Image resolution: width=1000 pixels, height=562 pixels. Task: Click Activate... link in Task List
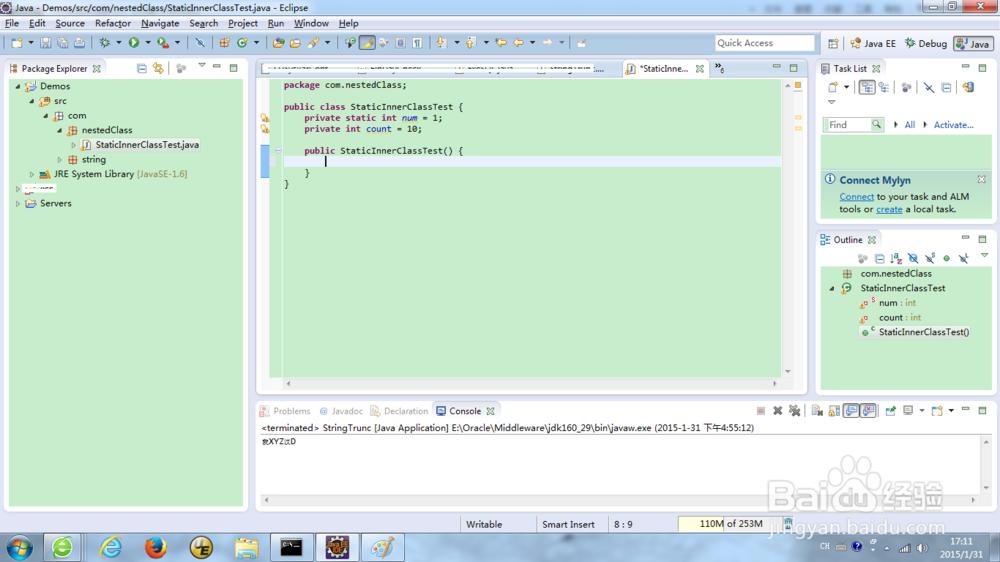(x=953, y=125)
